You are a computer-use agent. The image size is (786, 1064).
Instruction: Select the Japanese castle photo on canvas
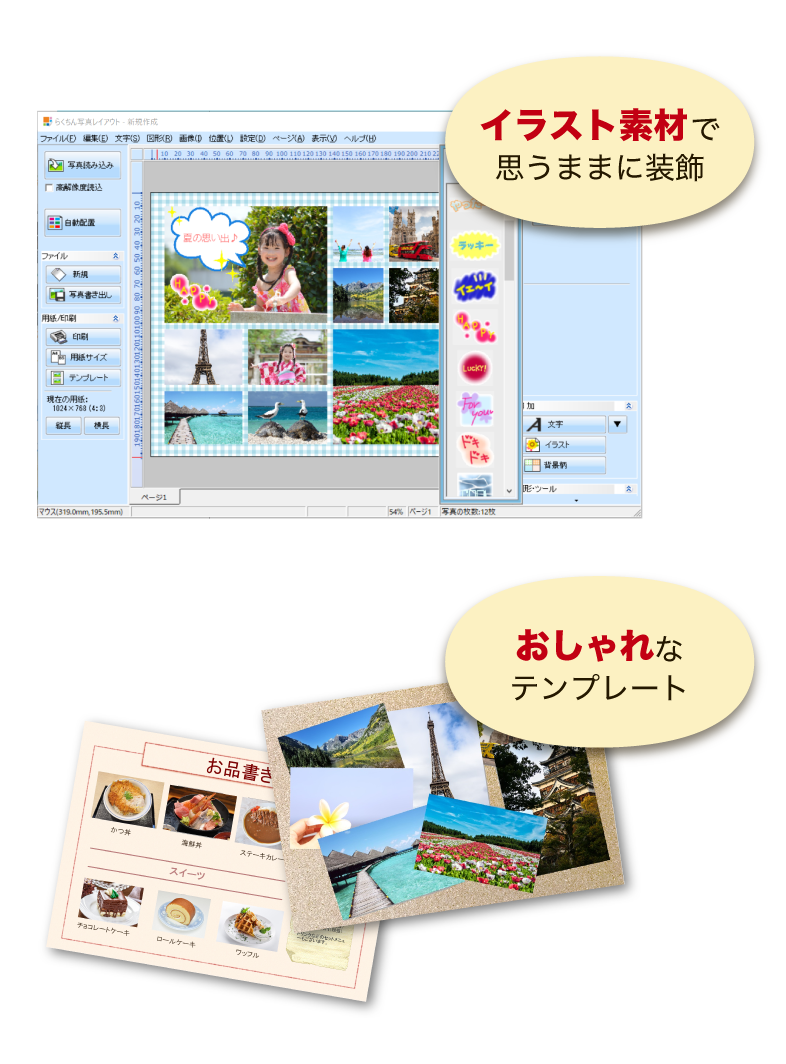[414, 295]
